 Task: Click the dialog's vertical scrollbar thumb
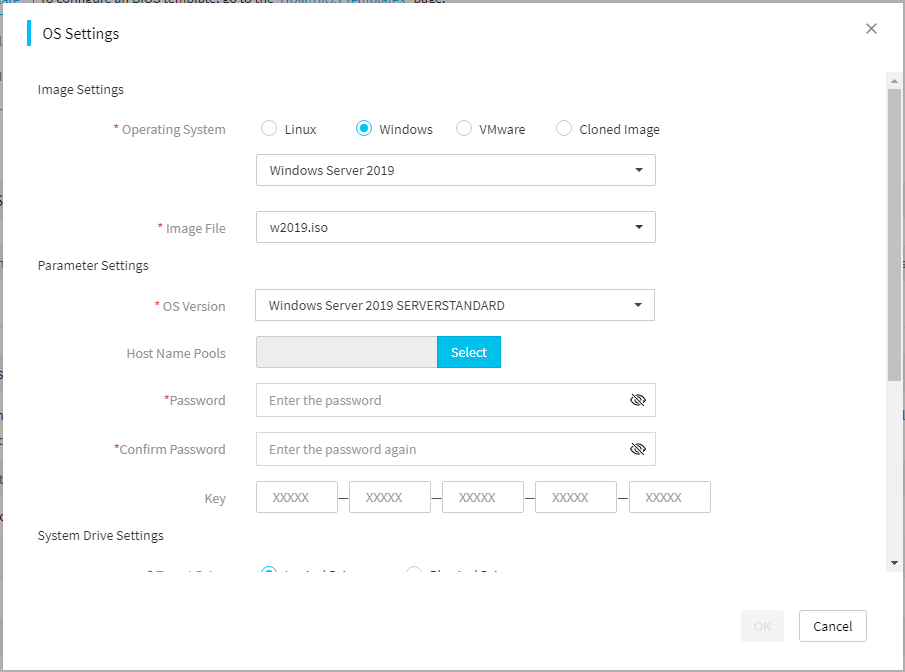[894, 235]
